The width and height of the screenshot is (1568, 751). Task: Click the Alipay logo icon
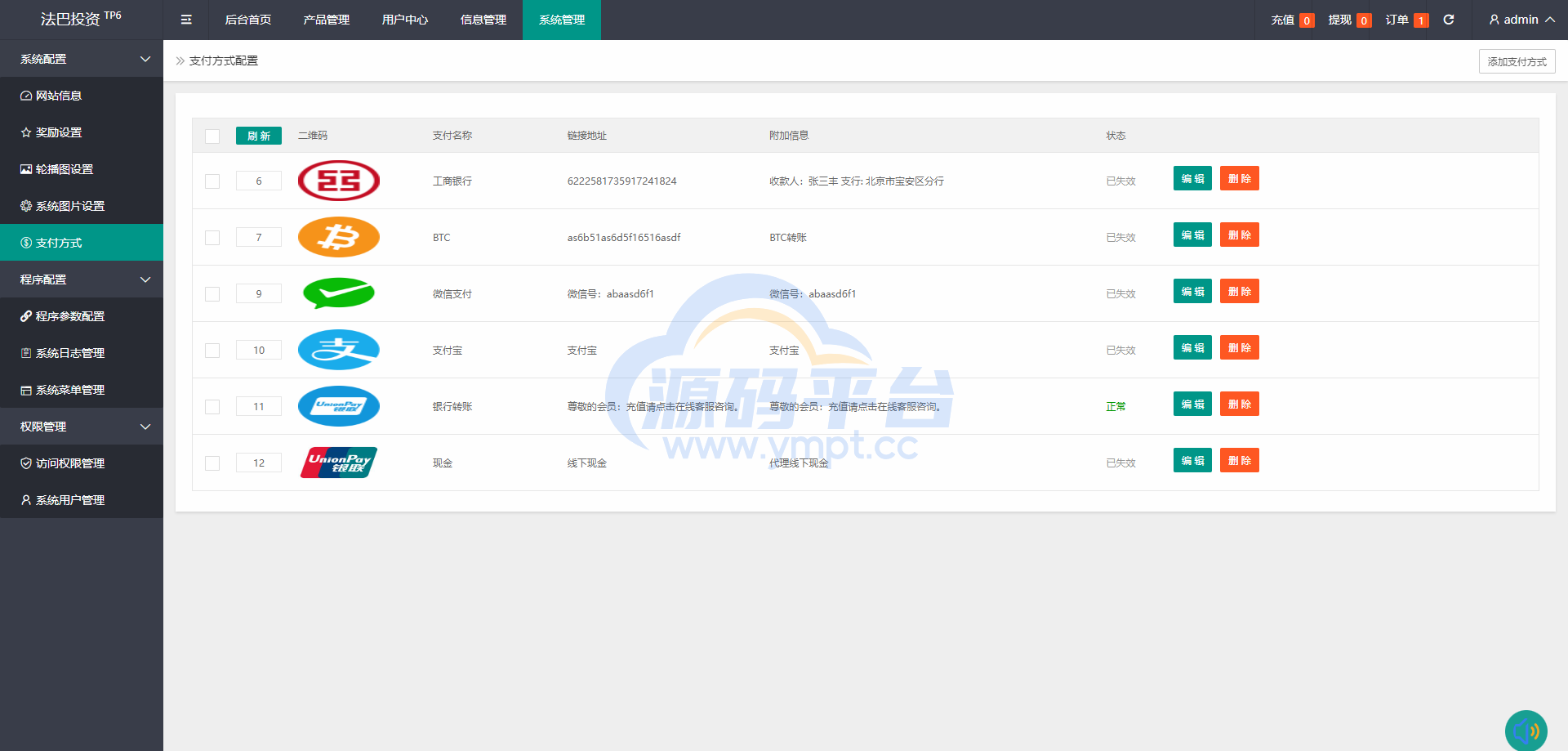(x=339, y=350)
